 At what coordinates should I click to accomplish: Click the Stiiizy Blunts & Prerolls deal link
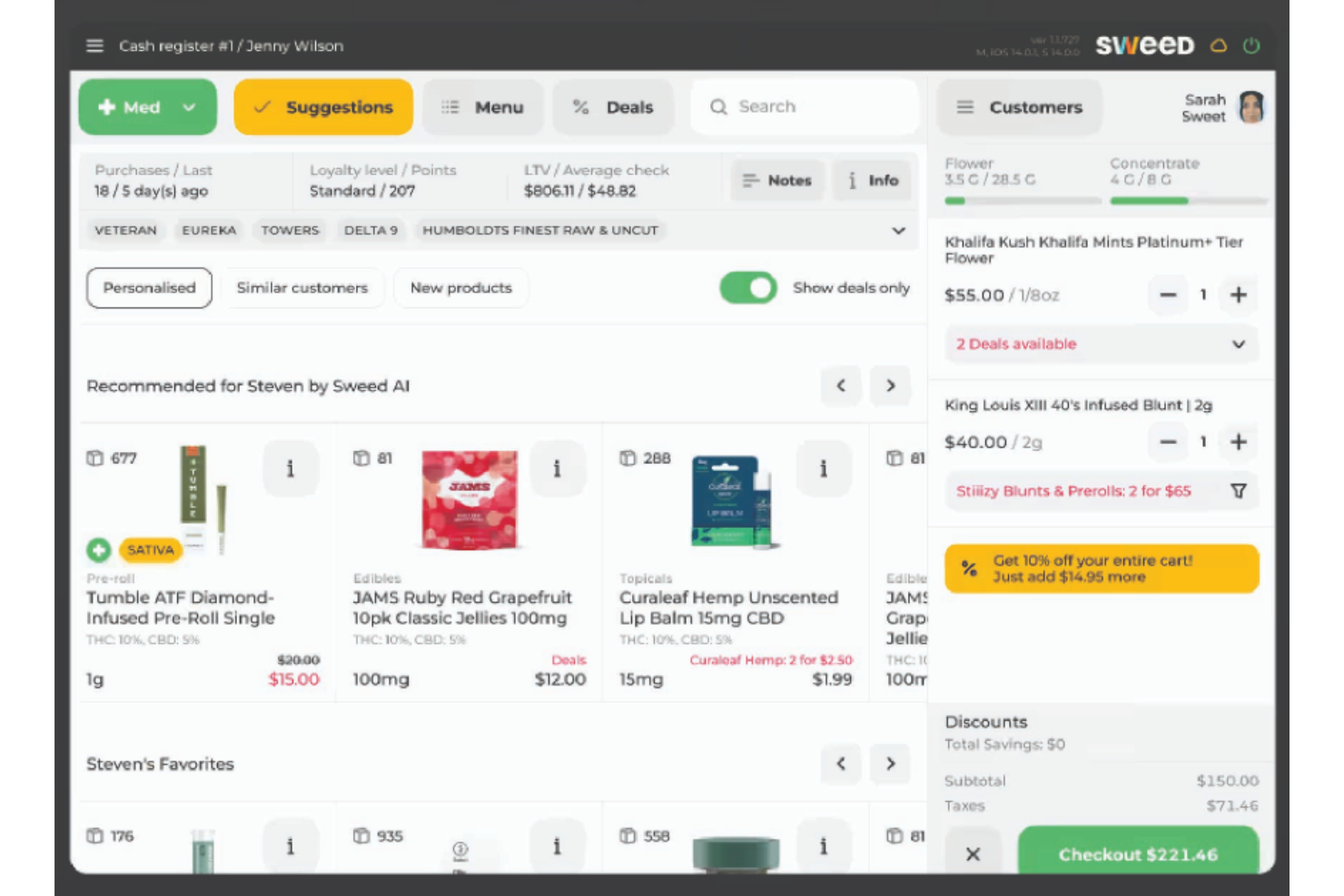1073,491
